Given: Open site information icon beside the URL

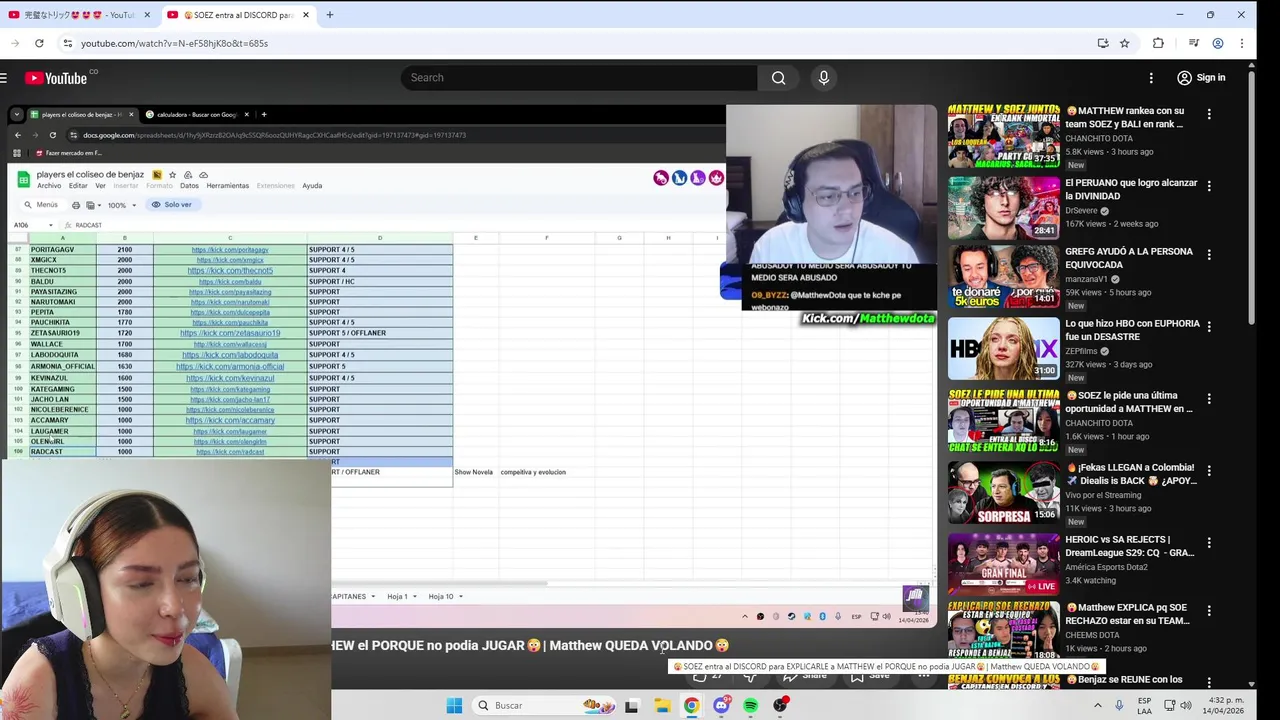Looking at the screenshot, I should (67, 43).
